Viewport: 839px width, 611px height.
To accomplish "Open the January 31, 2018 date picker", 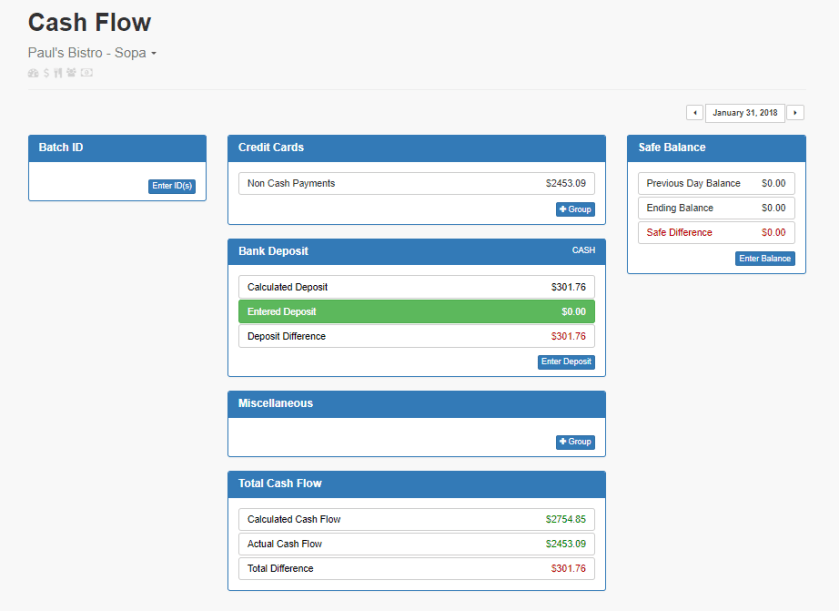I will click(745, 112).
